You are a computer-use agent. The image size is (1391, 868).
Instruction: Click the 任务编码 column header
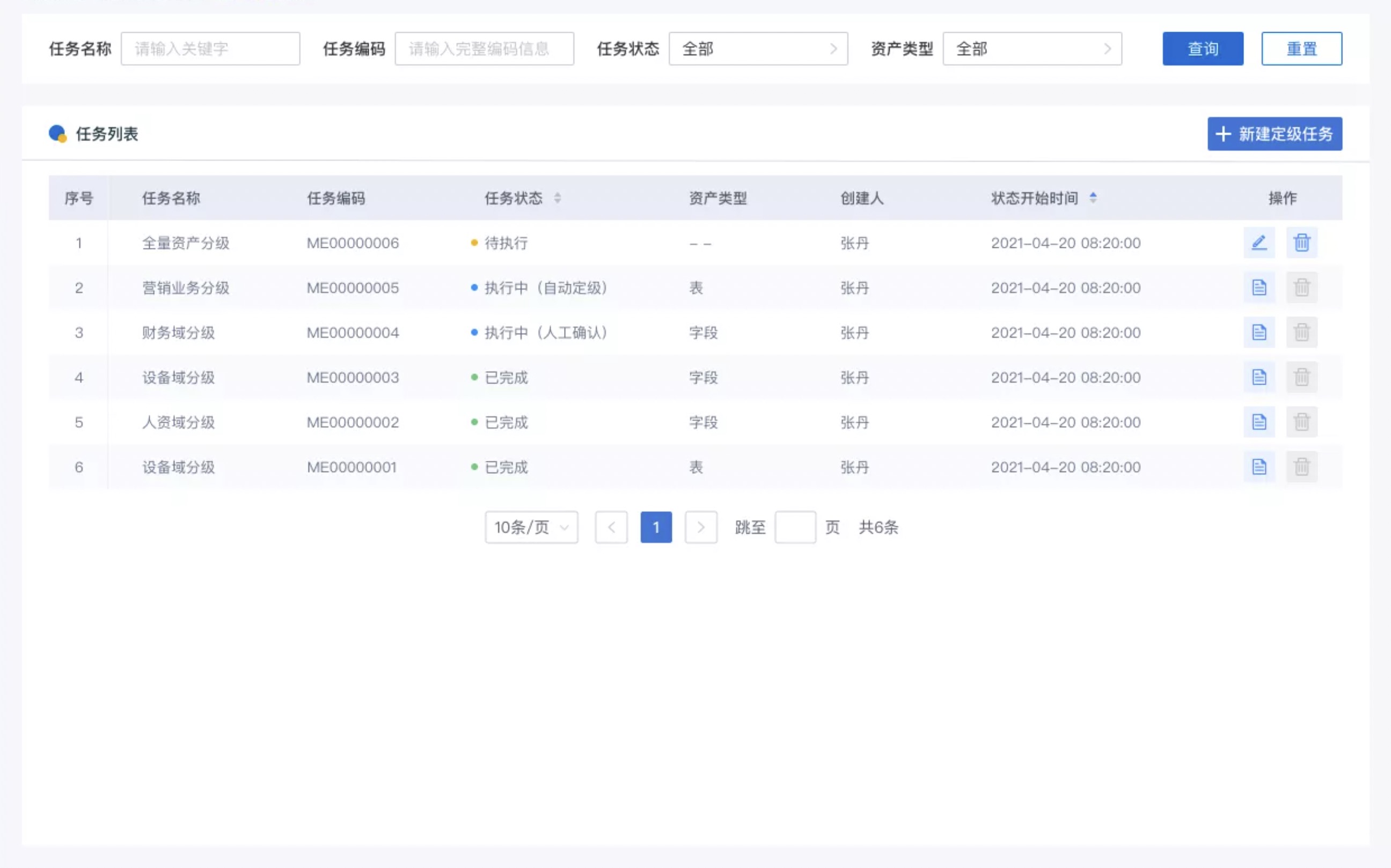(336, 198)
